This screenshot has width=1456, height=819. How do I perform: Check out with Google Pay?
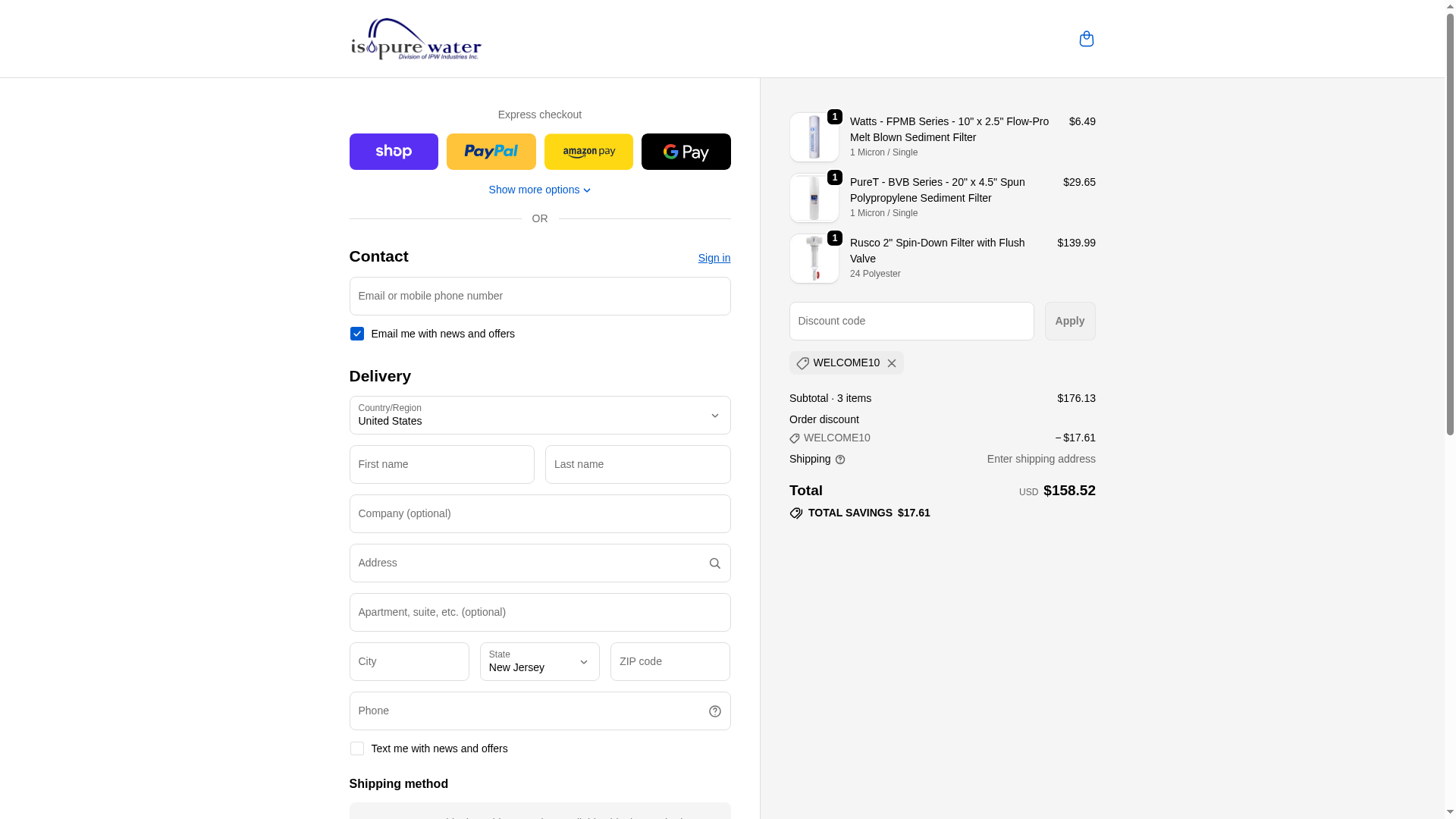click(x=686, y=152)
